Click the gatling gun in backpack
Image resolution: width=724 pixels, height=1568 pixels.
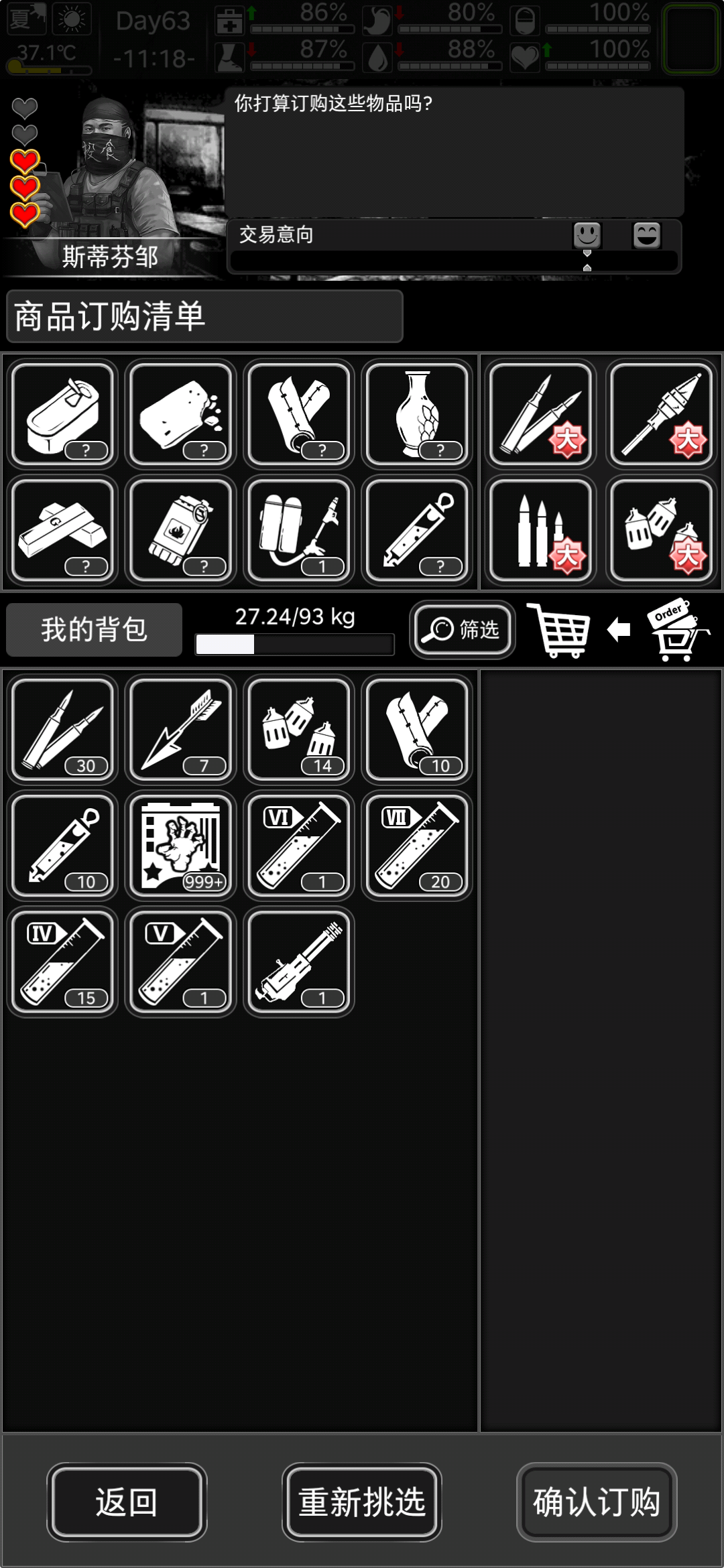click(x=299, y=962)
